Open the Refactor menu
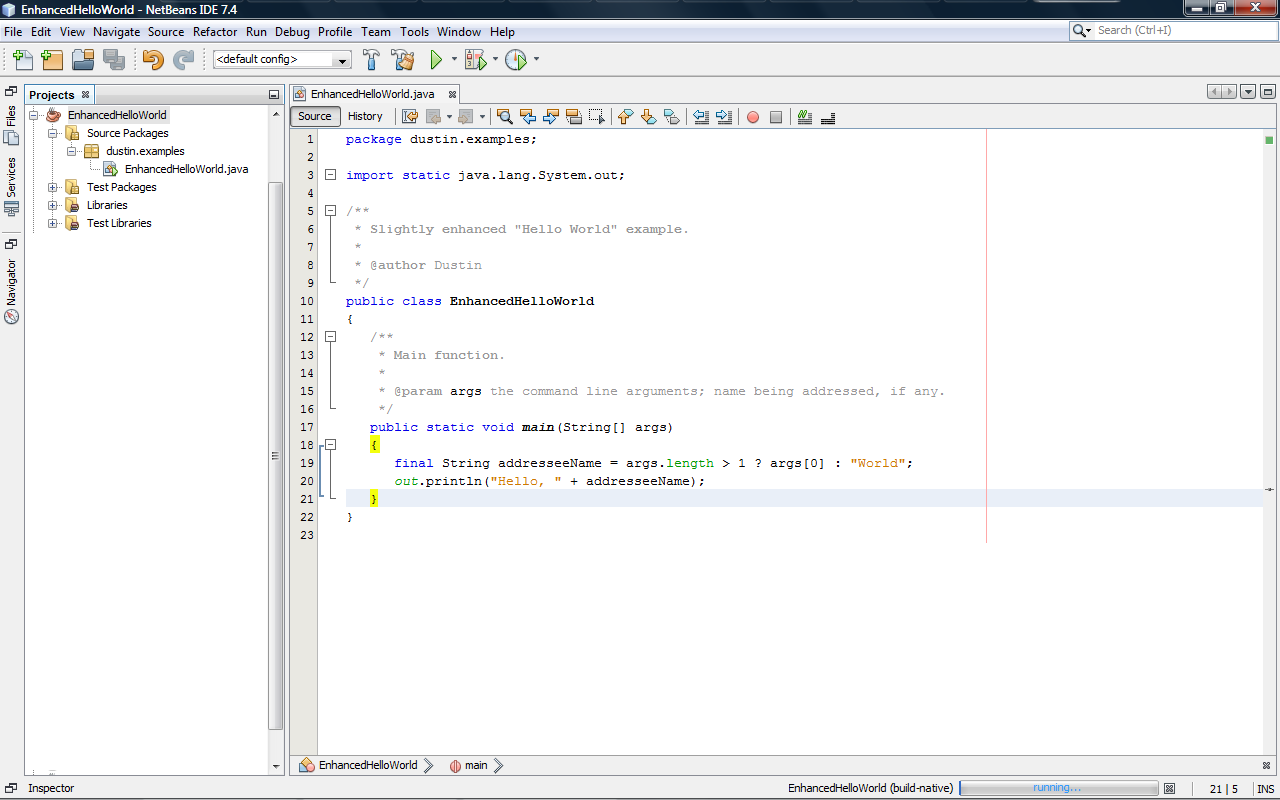 pyautogui.click(x=215, y=32)
